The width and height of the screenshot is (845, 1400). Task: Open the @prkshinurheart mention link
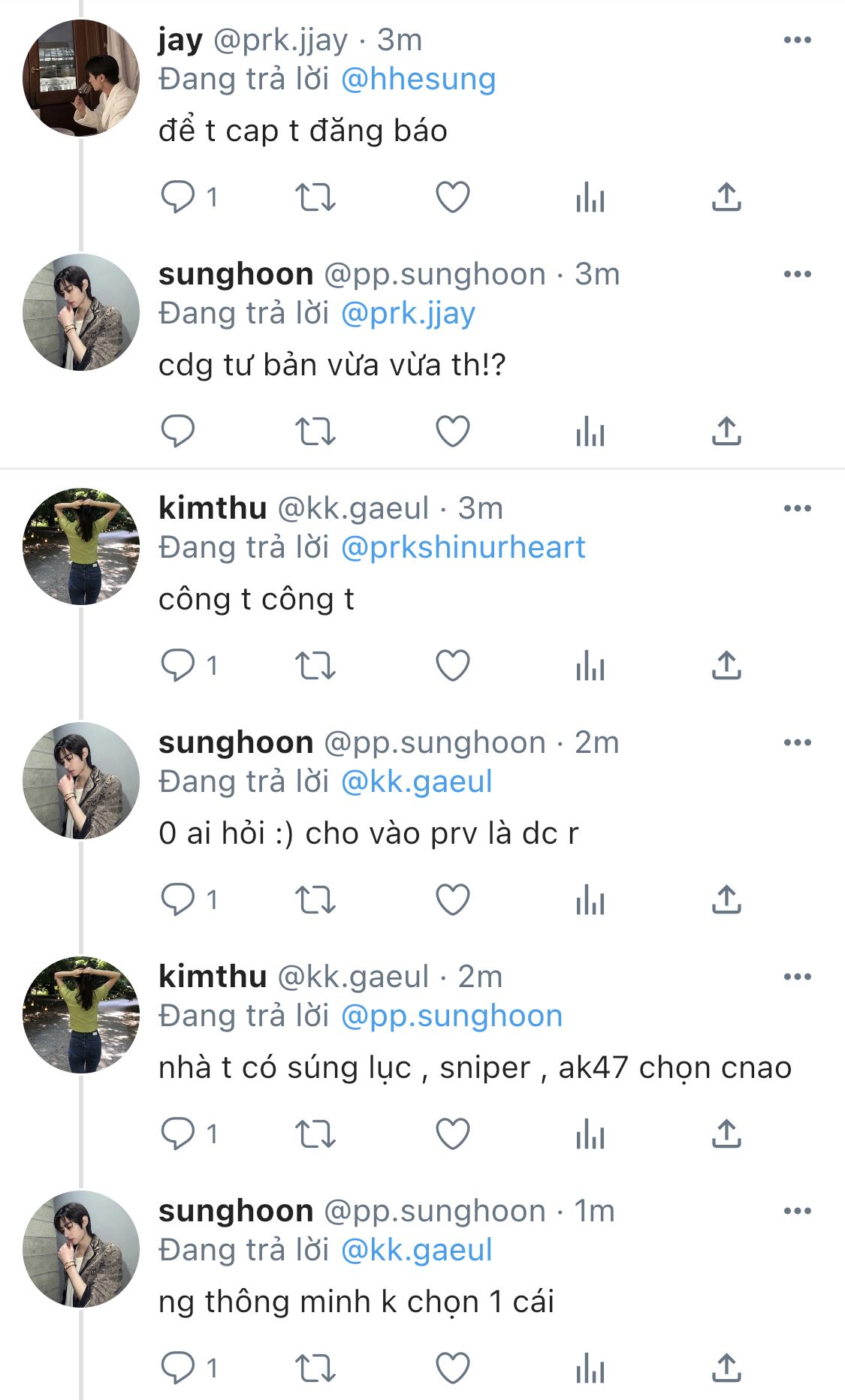[463, 548]
